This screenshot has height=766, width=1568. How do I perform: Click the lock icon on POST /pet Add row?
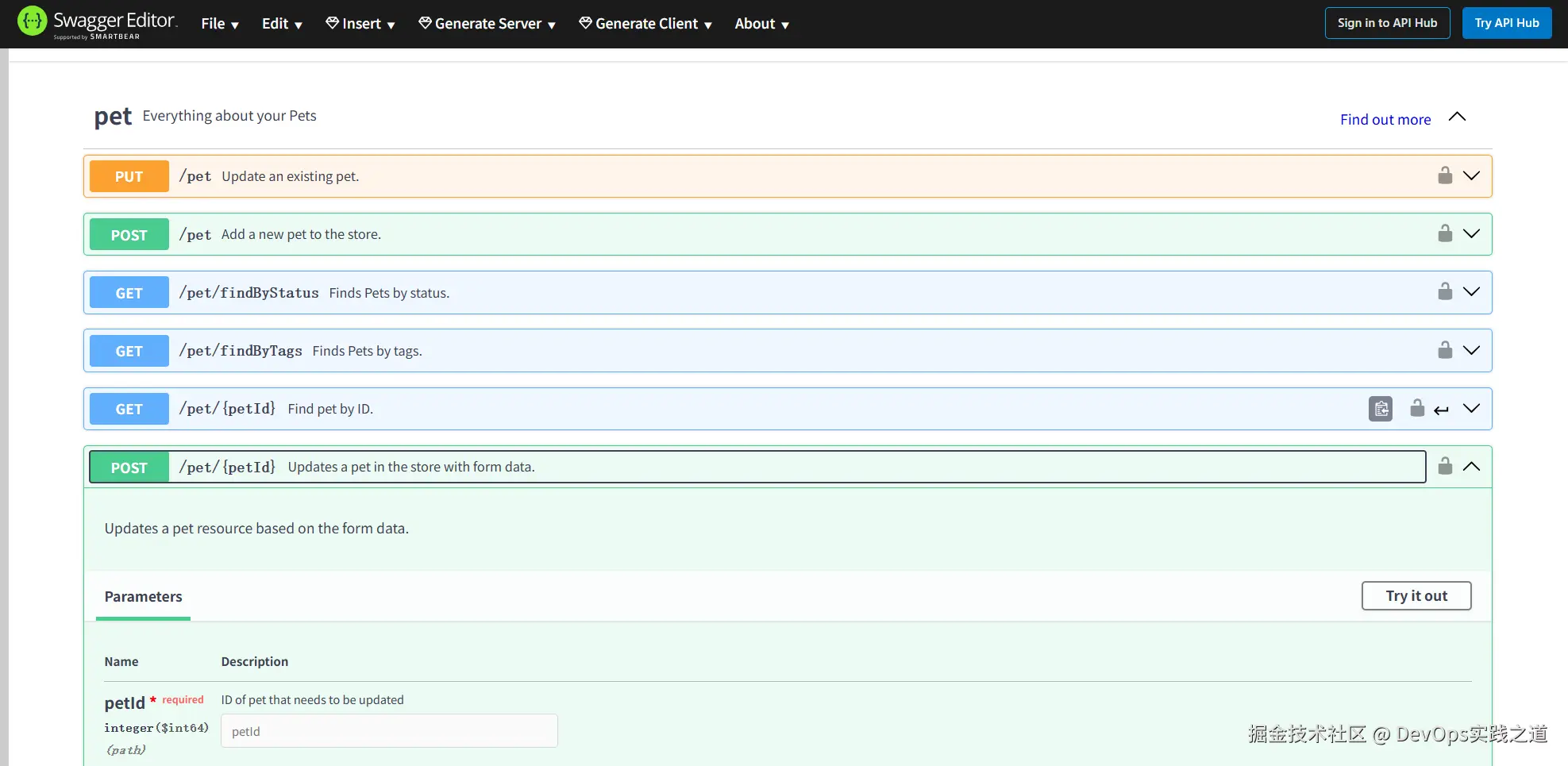pos(1445,233)
